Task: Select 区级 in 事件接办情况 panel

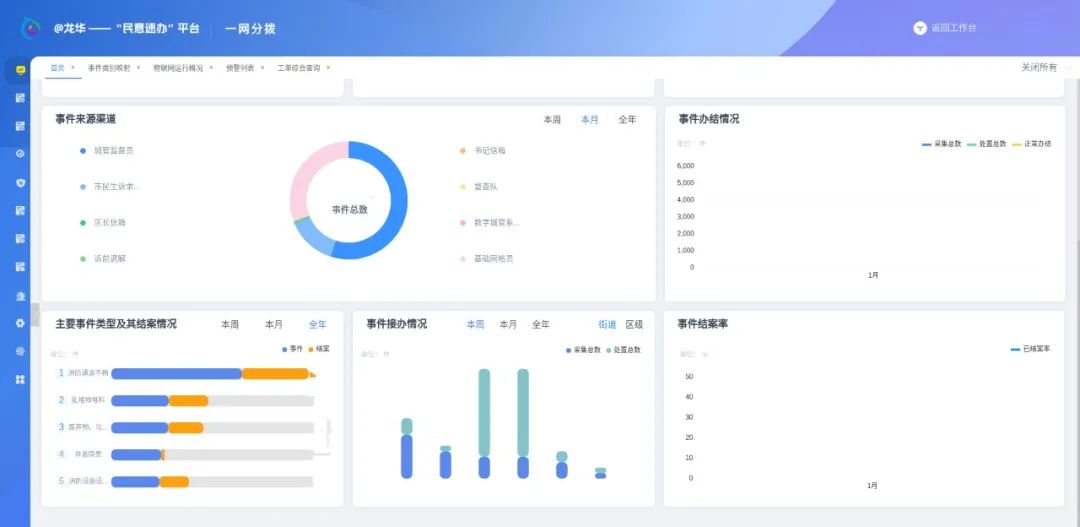Action: pyautogui.click(x=634, y=325)
